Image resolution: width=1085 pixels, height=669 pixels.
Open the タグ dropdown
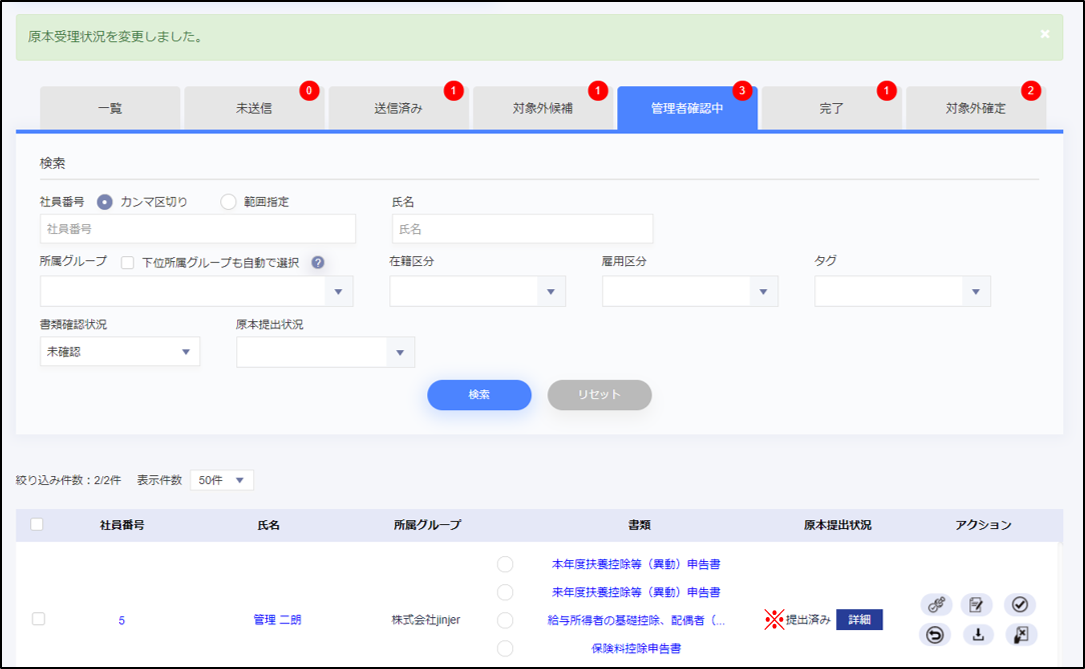[902, 291]
